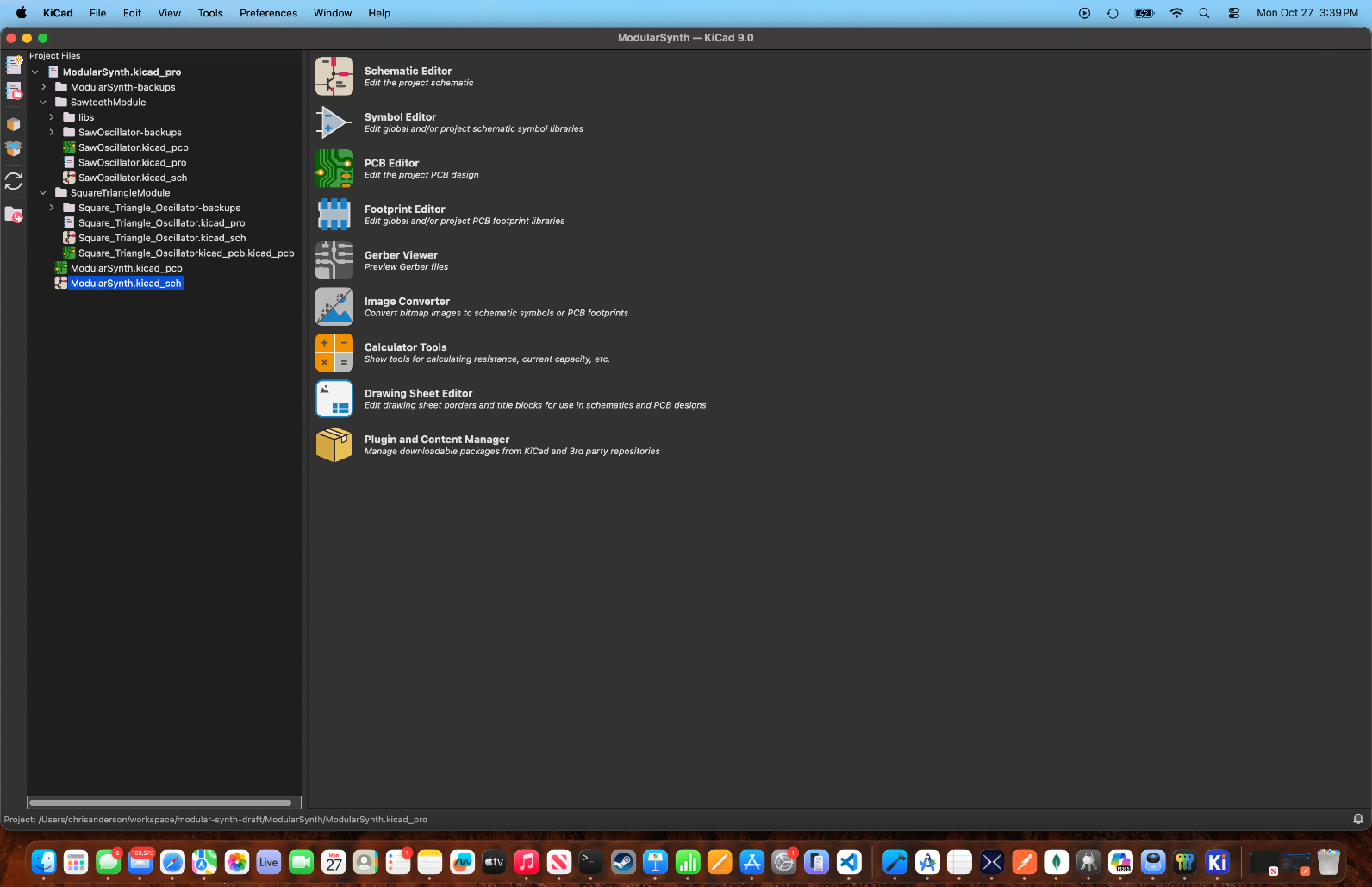Screen dimensions: 1372x887
Task: Click the Archive Project box icon
Action: (x=14, y=124)
